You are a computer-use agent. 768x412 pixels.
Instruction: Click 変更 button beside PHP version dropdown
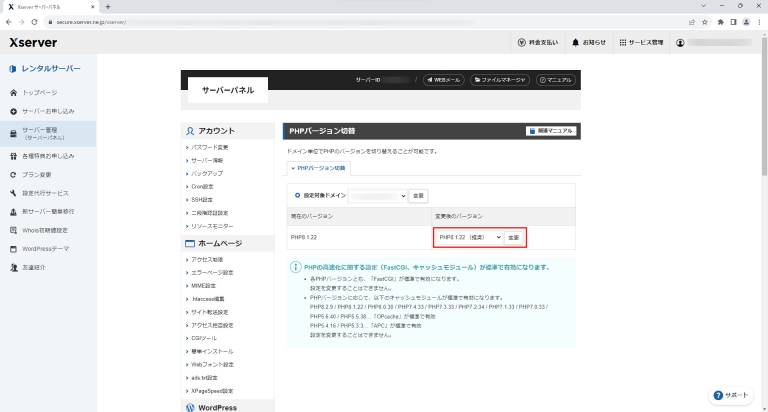coord(513,237)
